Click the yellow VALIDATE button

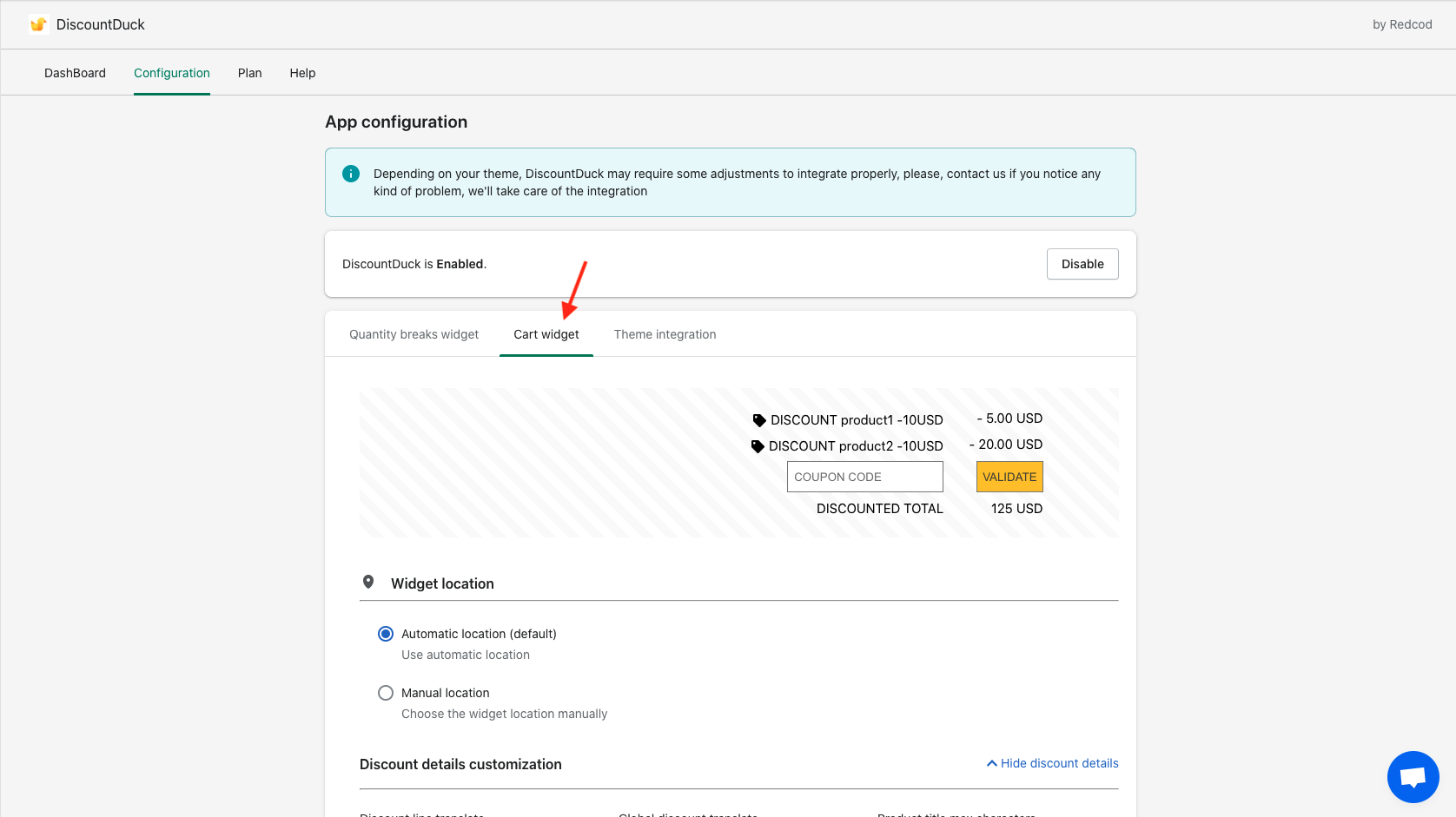pyautogui.click(x=1009, y=477)
